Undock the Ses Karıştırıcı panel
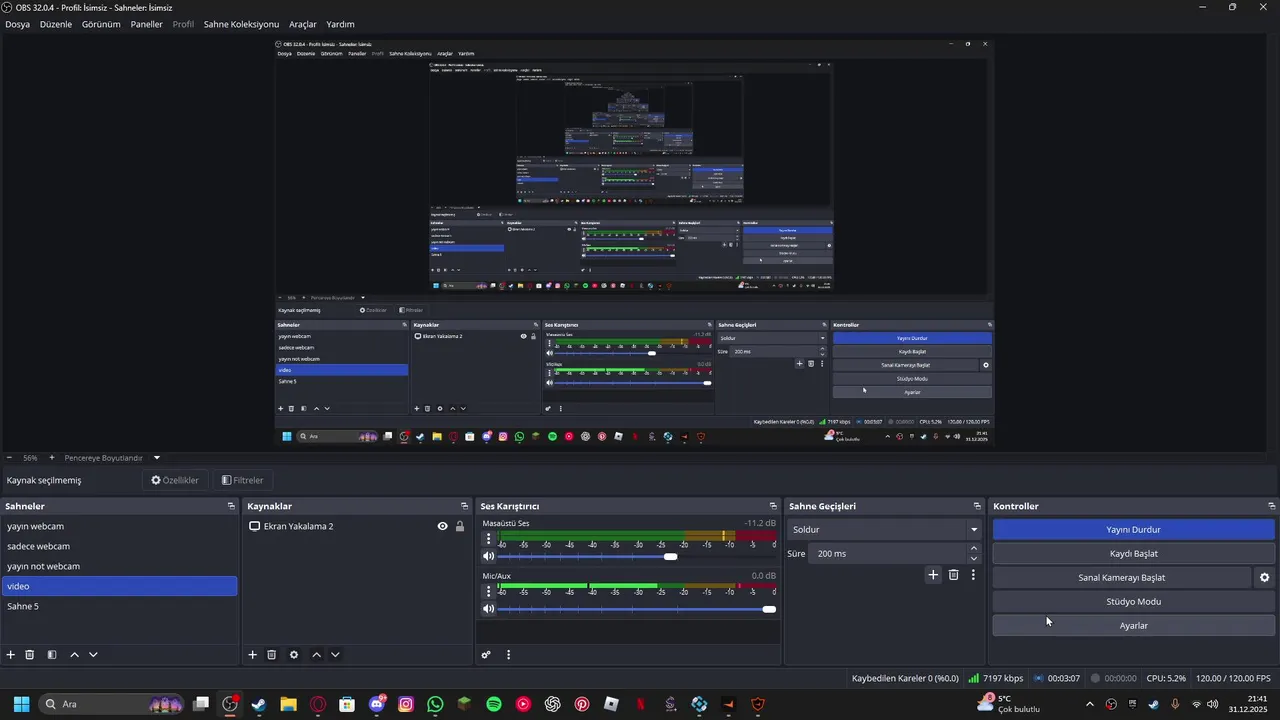This screenshot has width=1280, height=720. click(x=773, y=506)
